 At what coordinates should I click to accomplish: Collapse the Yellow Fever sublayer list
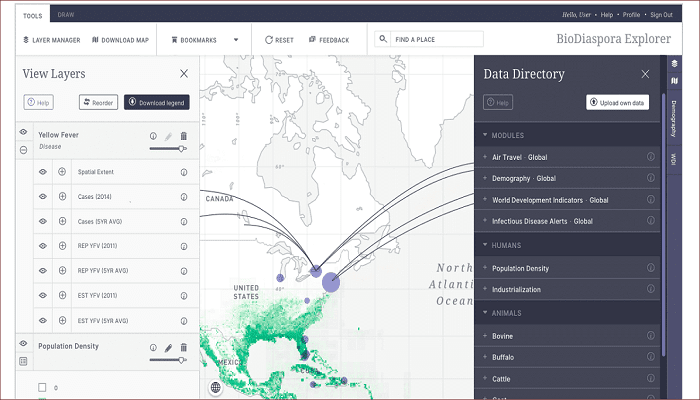tap(23, 150)
